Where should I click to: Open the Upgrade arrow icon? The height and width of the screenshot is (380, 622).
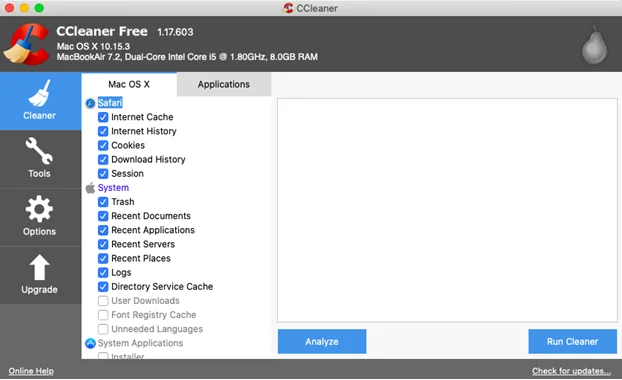click(39, 267)
